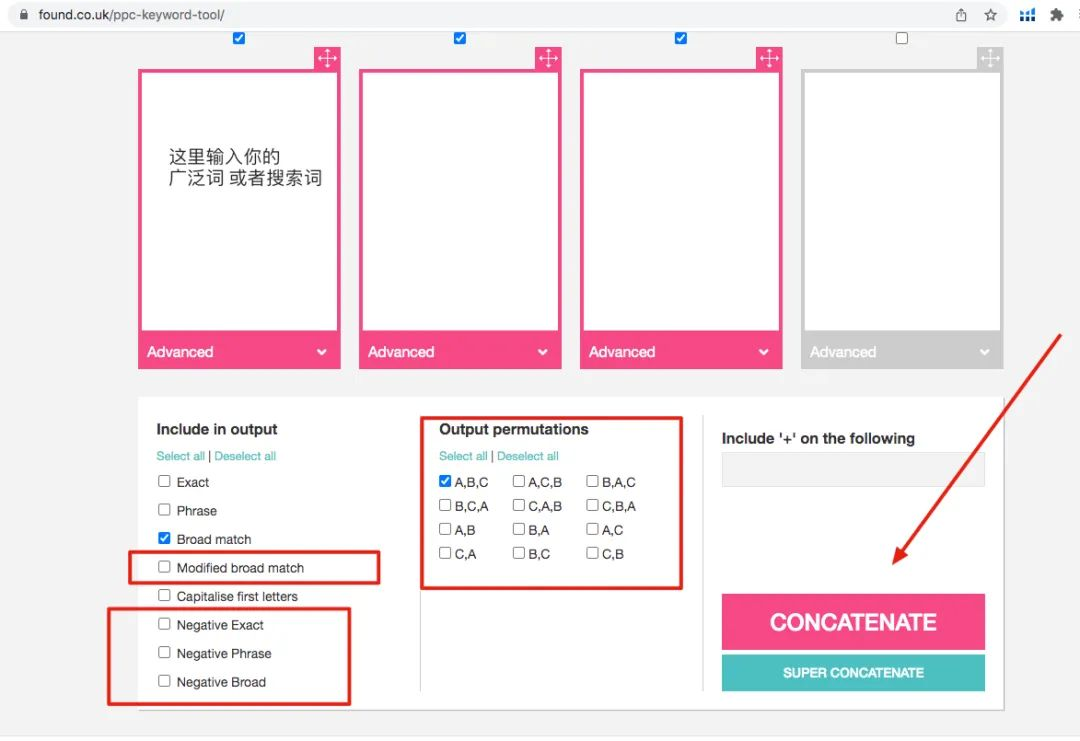
Task: Click the move handle on the second keyword box
Action: pos(548,58)
